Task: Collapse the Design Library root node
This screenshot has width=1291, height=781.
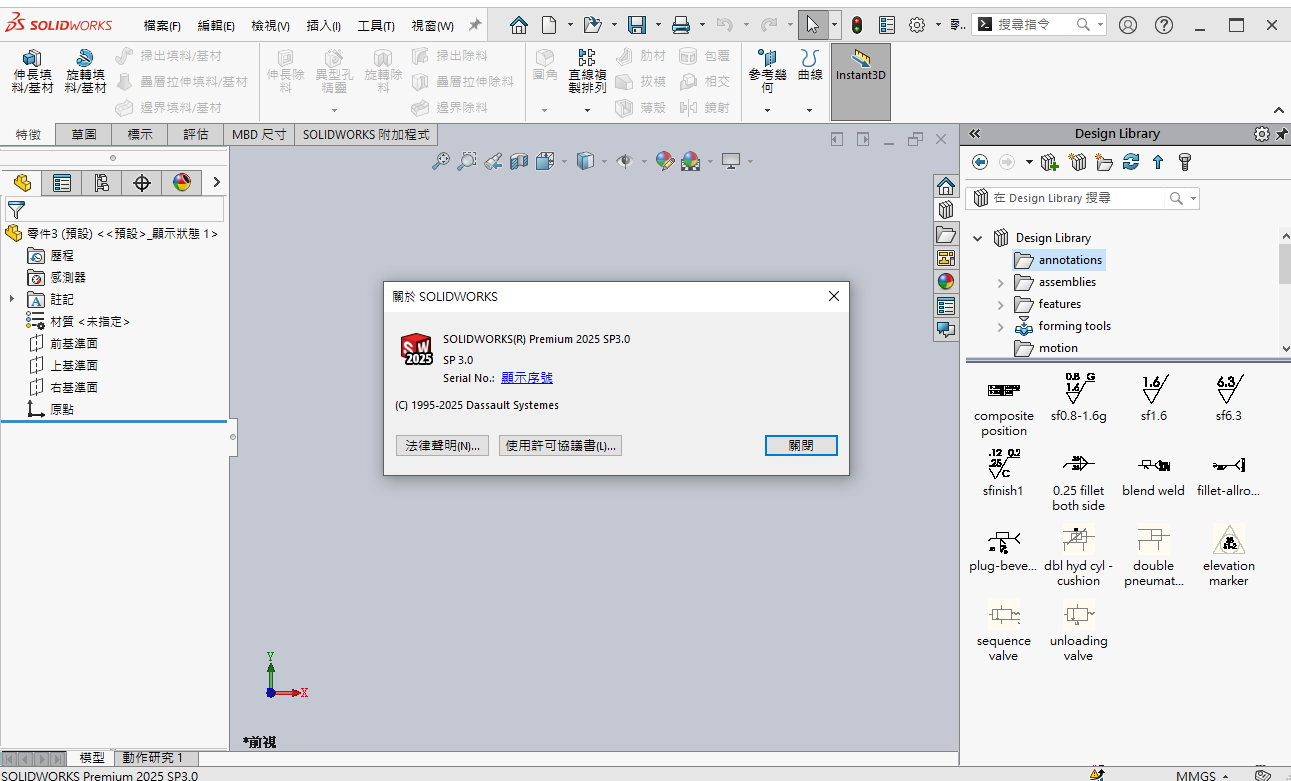Action: pyautogui.click(x=978, y=238)
